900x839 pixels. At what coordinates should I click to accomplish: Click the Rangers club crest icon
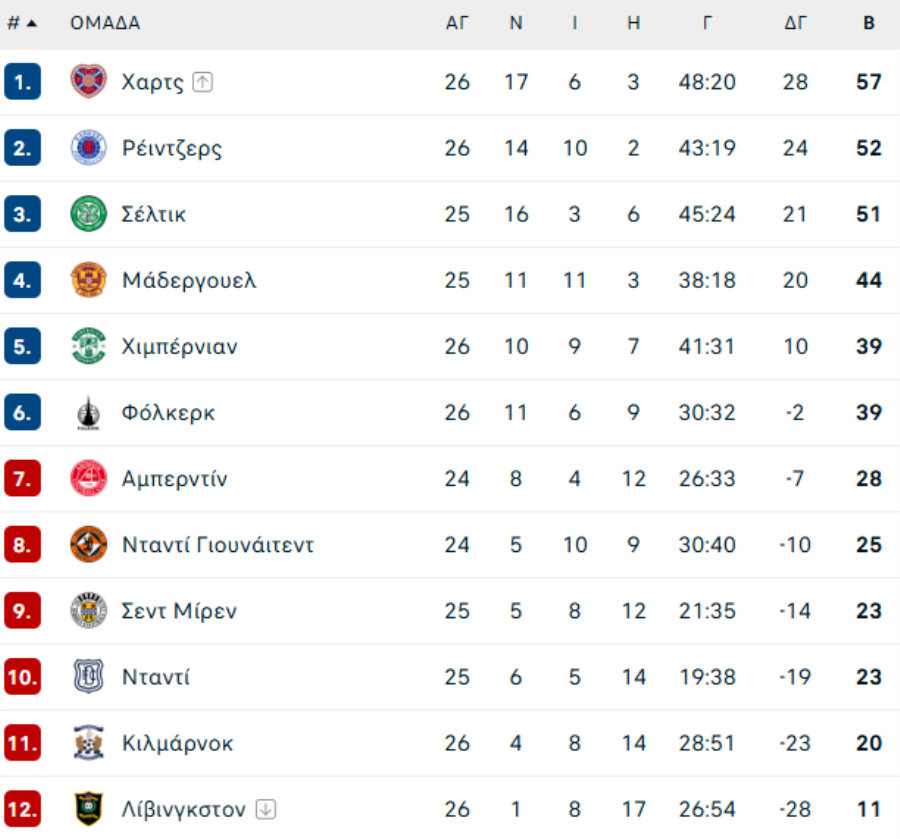coord(88,148)
